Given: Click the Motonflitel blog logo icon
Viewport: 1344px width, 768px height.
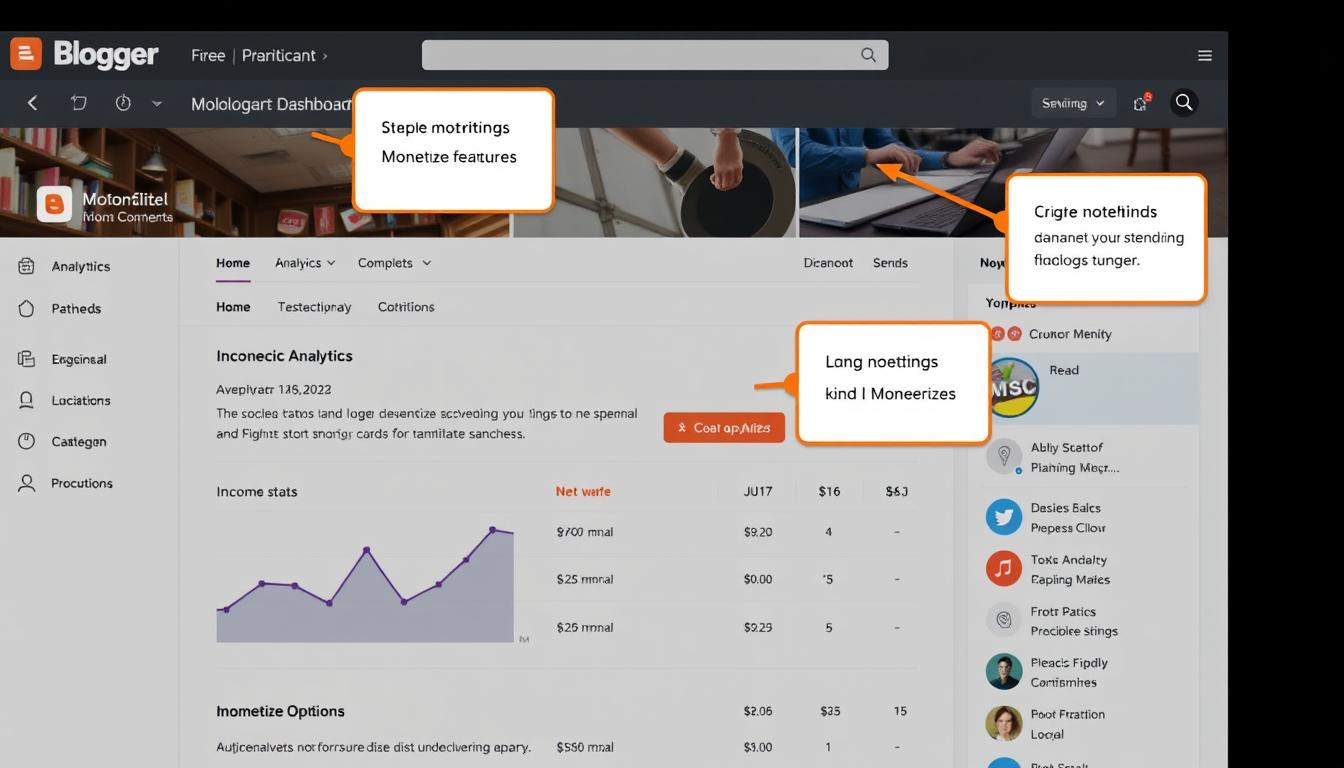Looking at the screenshot, I should coord(54,204).
